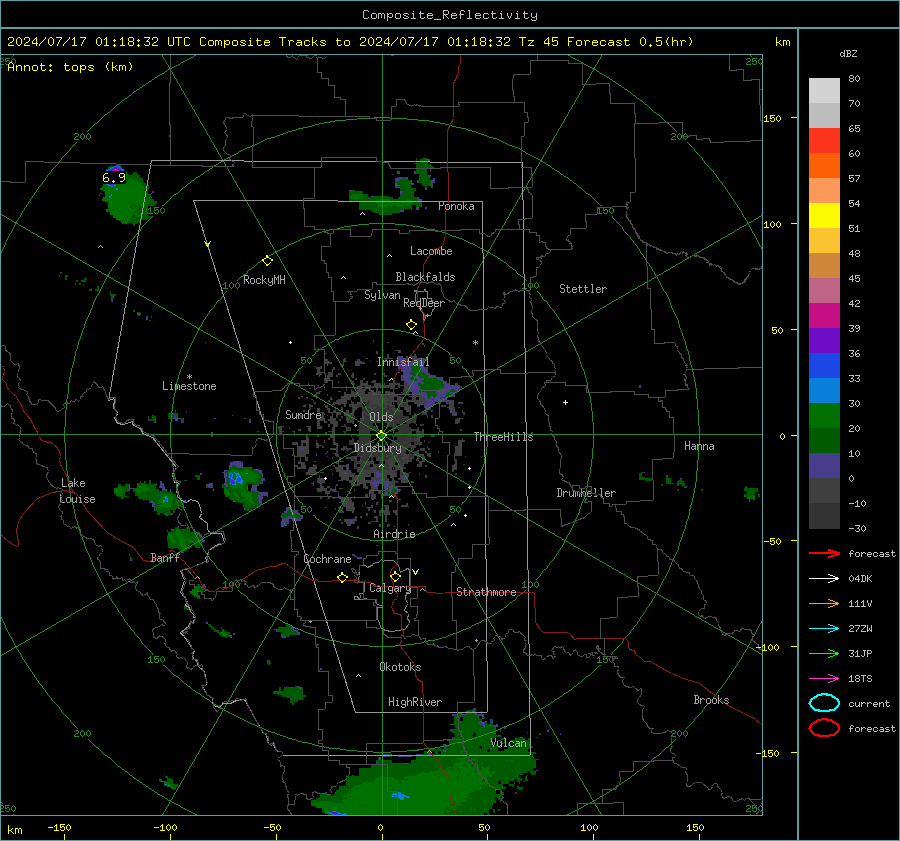Click the RockyMH label on map
This screenshot has width=900, height=841.
264,280
